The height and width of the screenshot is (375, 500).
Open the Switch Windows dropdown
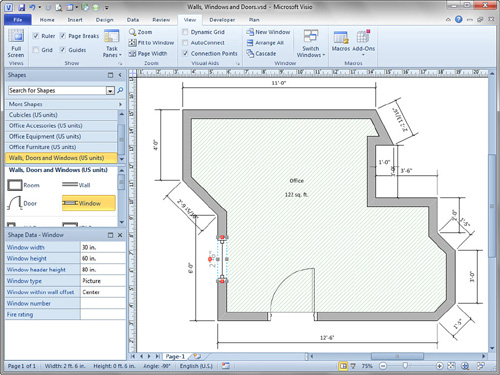pos(311,44)
